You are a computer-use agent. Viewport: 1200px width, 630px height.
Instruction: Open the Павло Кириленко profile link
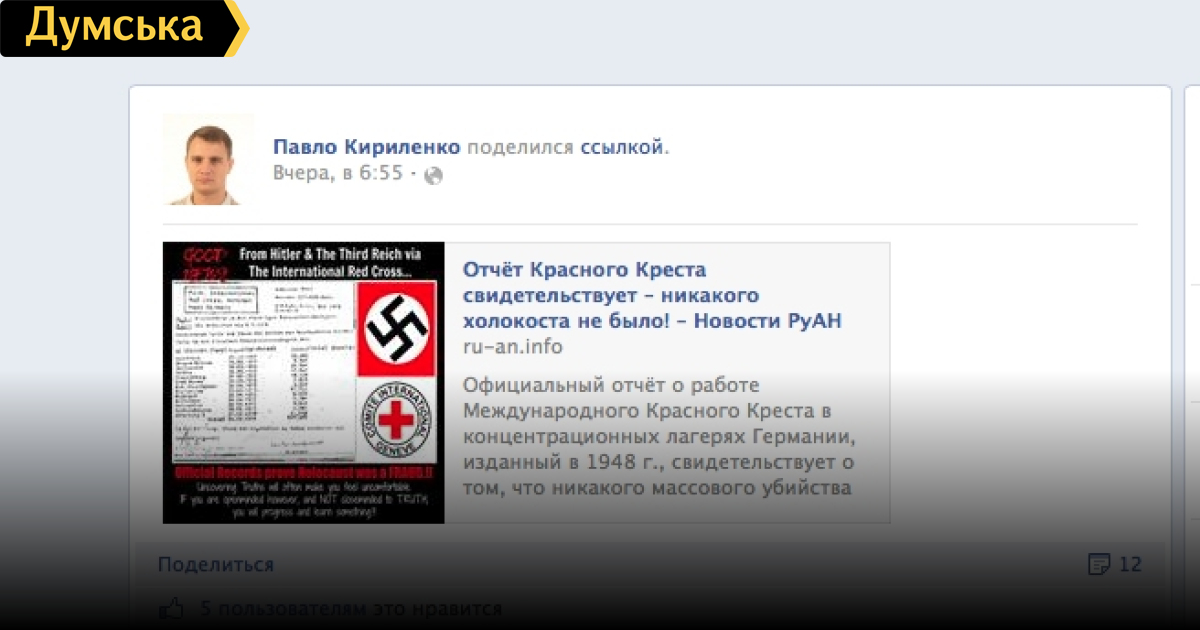pyautogui.click(x=366, y=147)
